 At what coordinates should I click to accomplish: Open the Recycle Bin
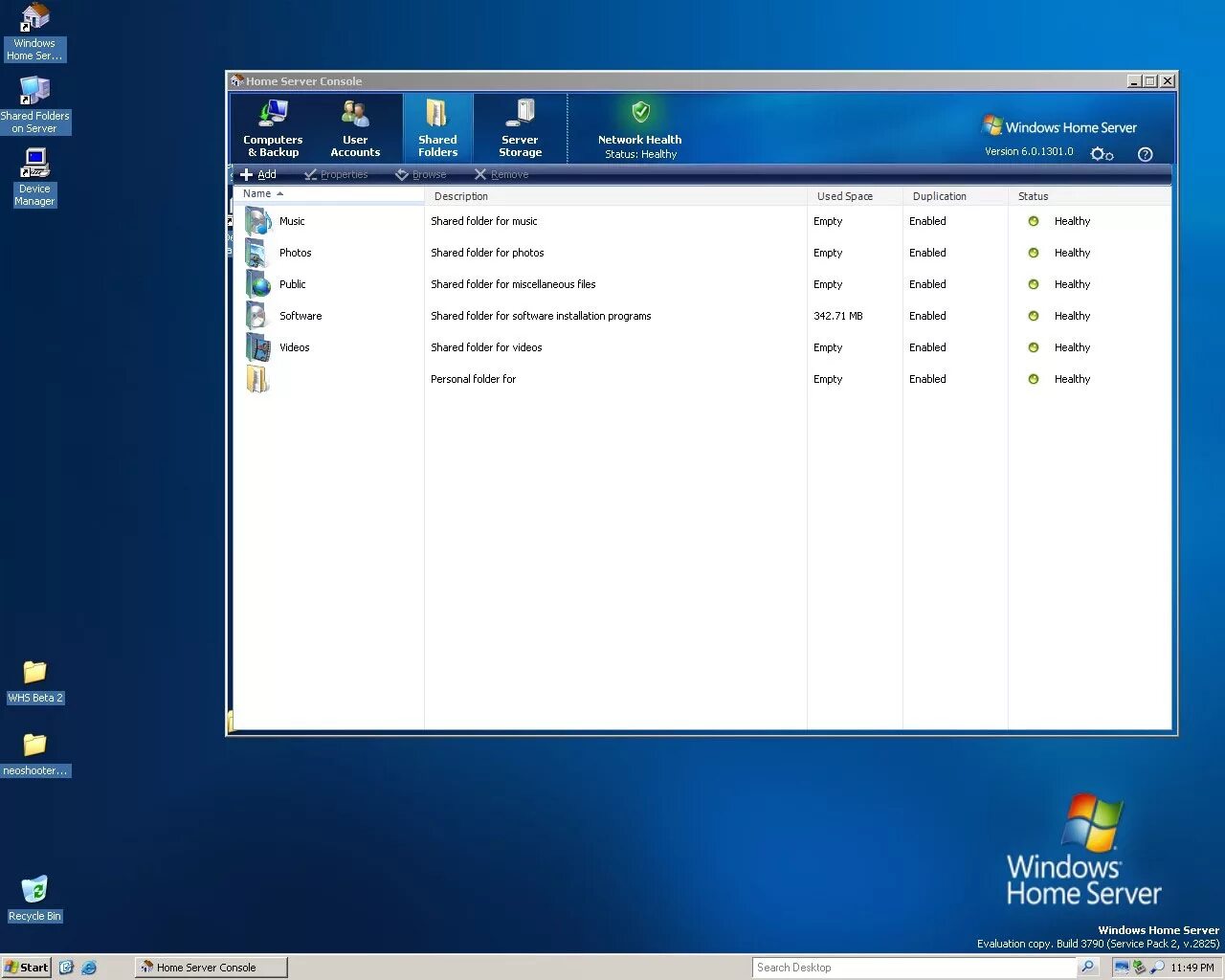pyautogui.click(x=34, y=898)
